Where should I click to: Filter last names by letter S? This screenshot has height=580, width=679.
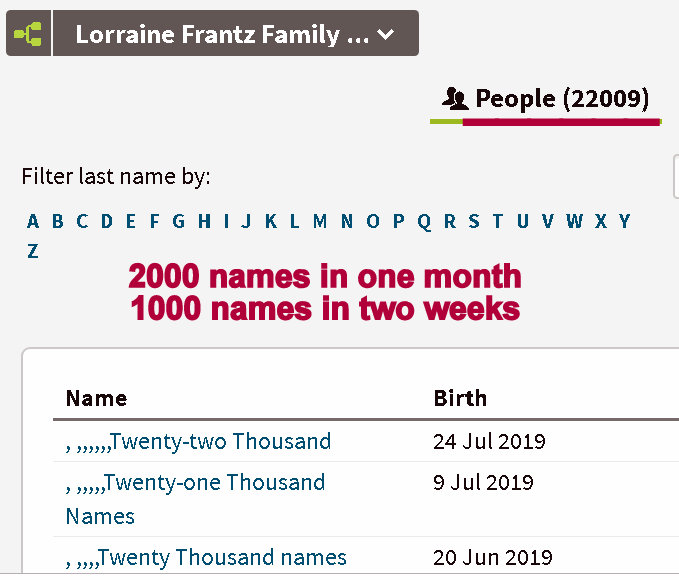pyautogui.click(x=474, y=222)
